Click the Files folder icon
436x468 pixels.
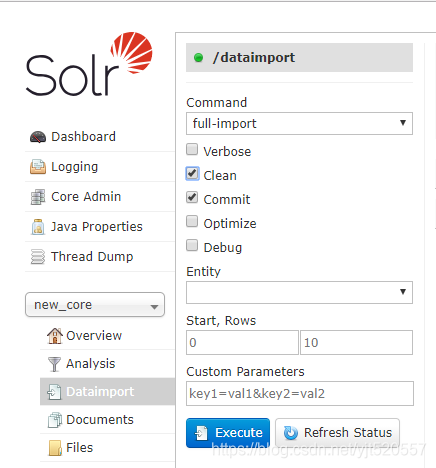(x=55, y=448)
